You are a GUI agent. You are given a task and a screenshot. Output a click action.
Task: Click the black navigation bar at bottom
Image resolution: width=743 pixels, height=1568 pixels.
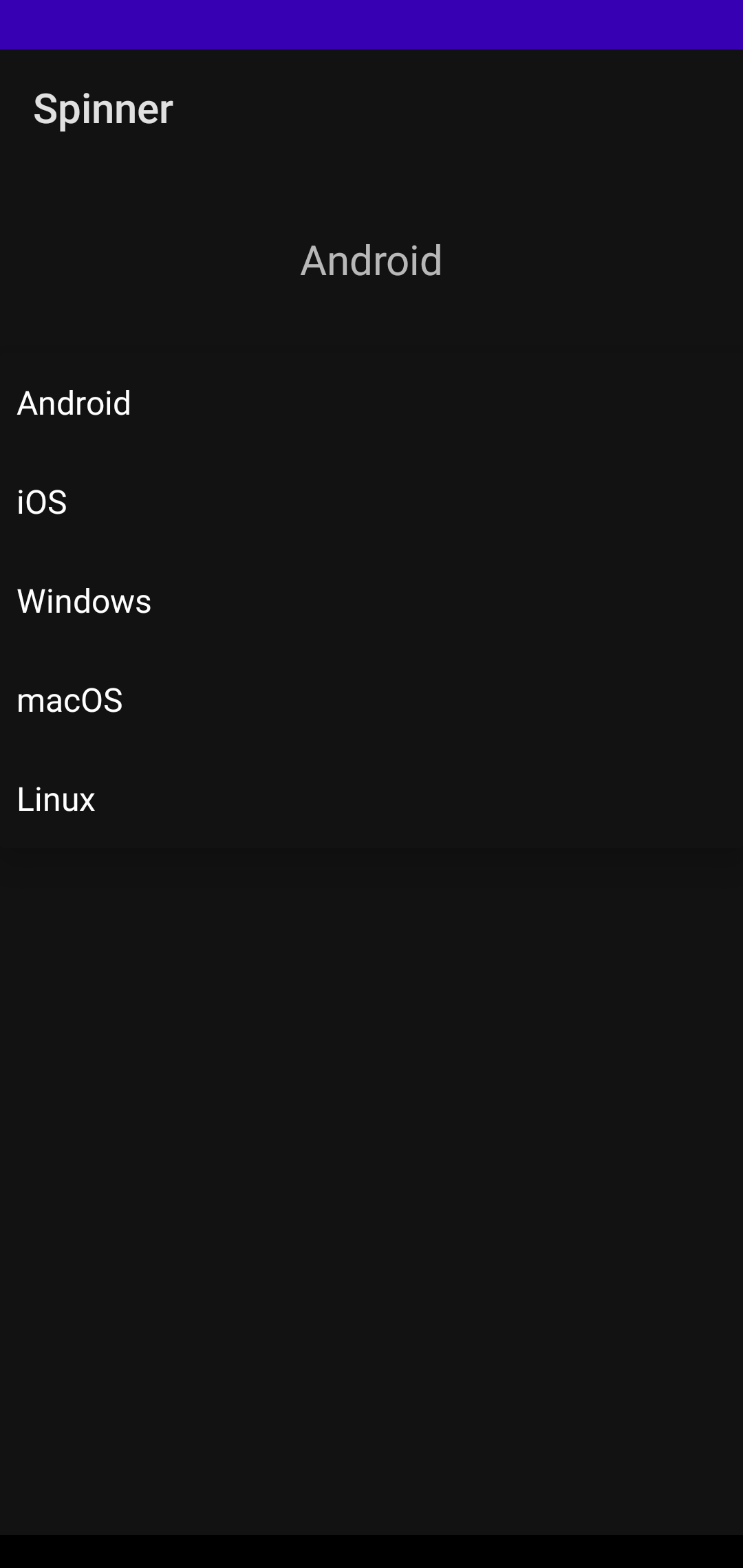point(371,1551)
